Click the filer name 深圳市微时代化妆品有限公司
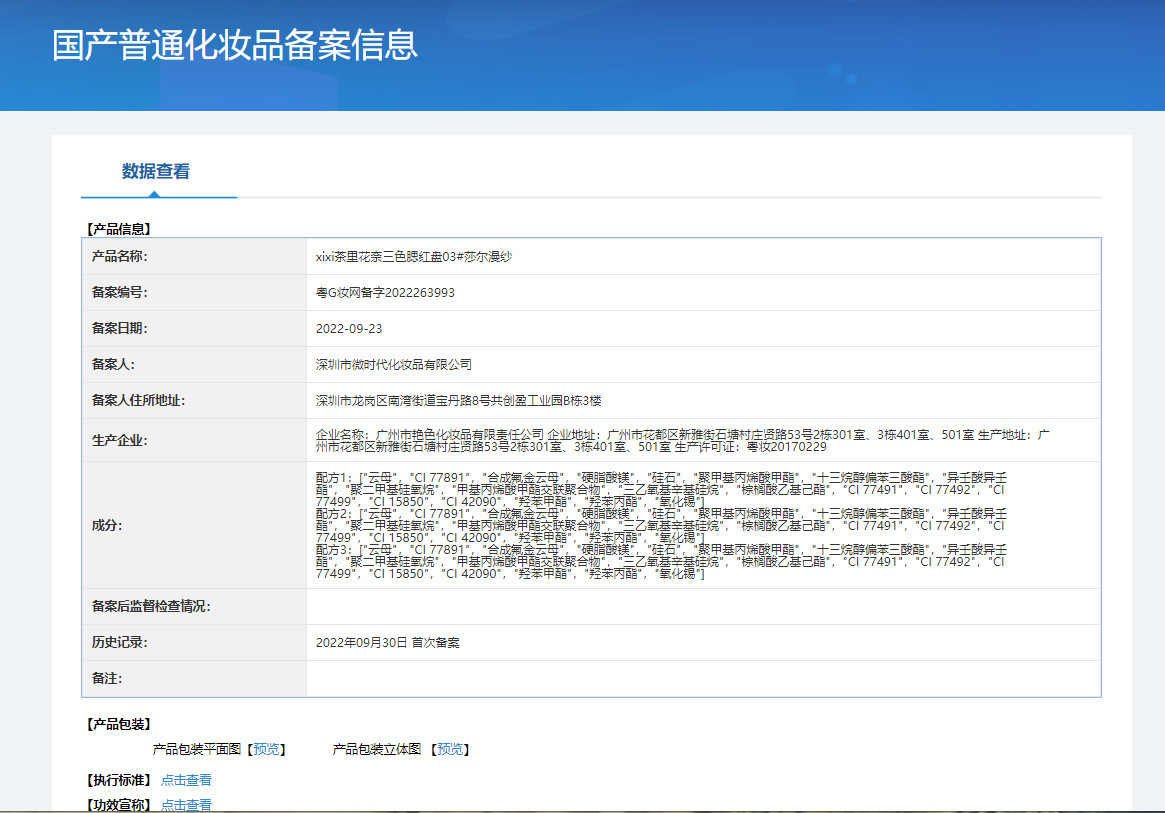This screenshot has width=1165, height=813. point(393,365)
